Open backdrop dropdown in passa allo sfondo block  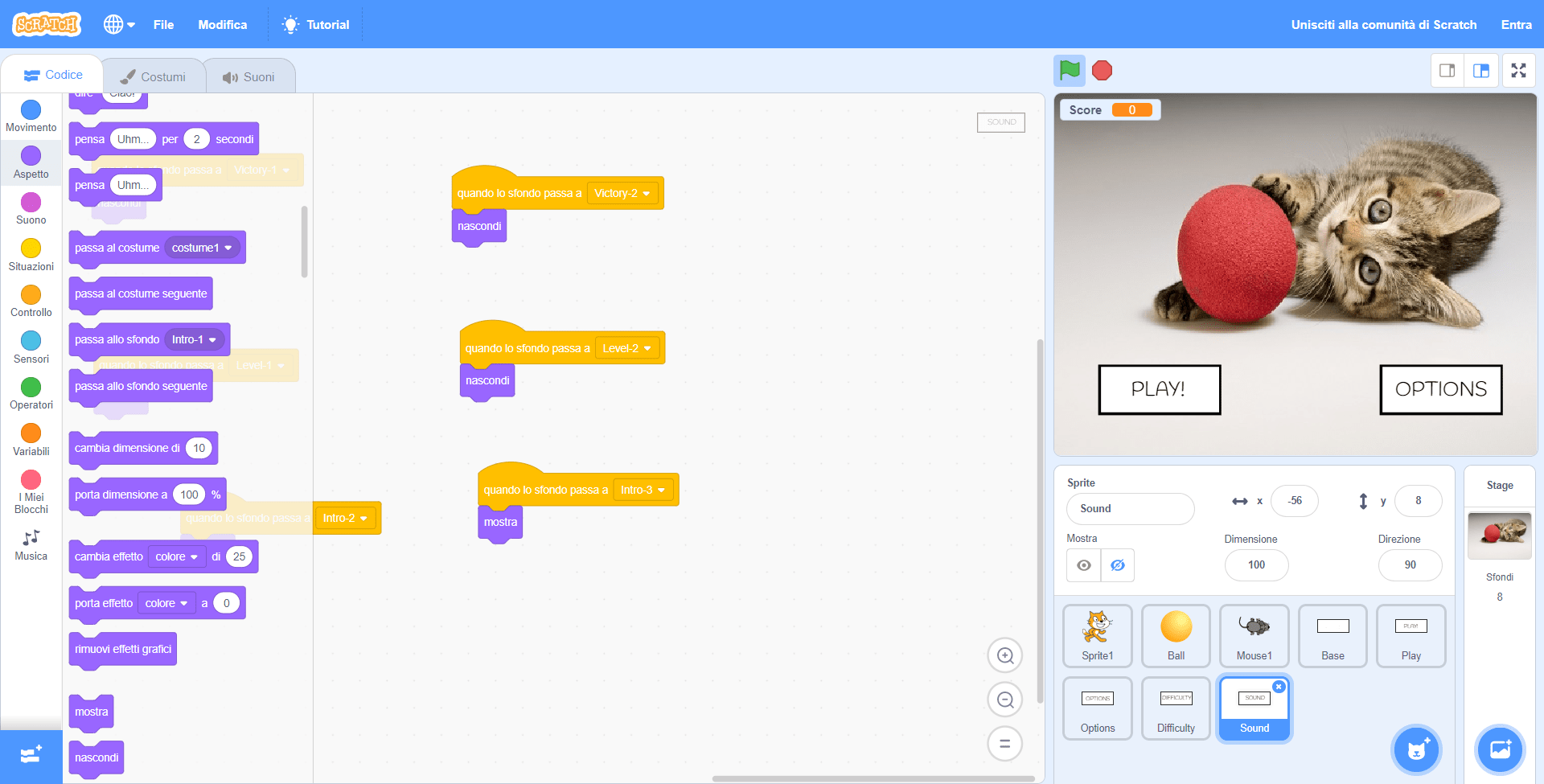[x=195, y=339]
